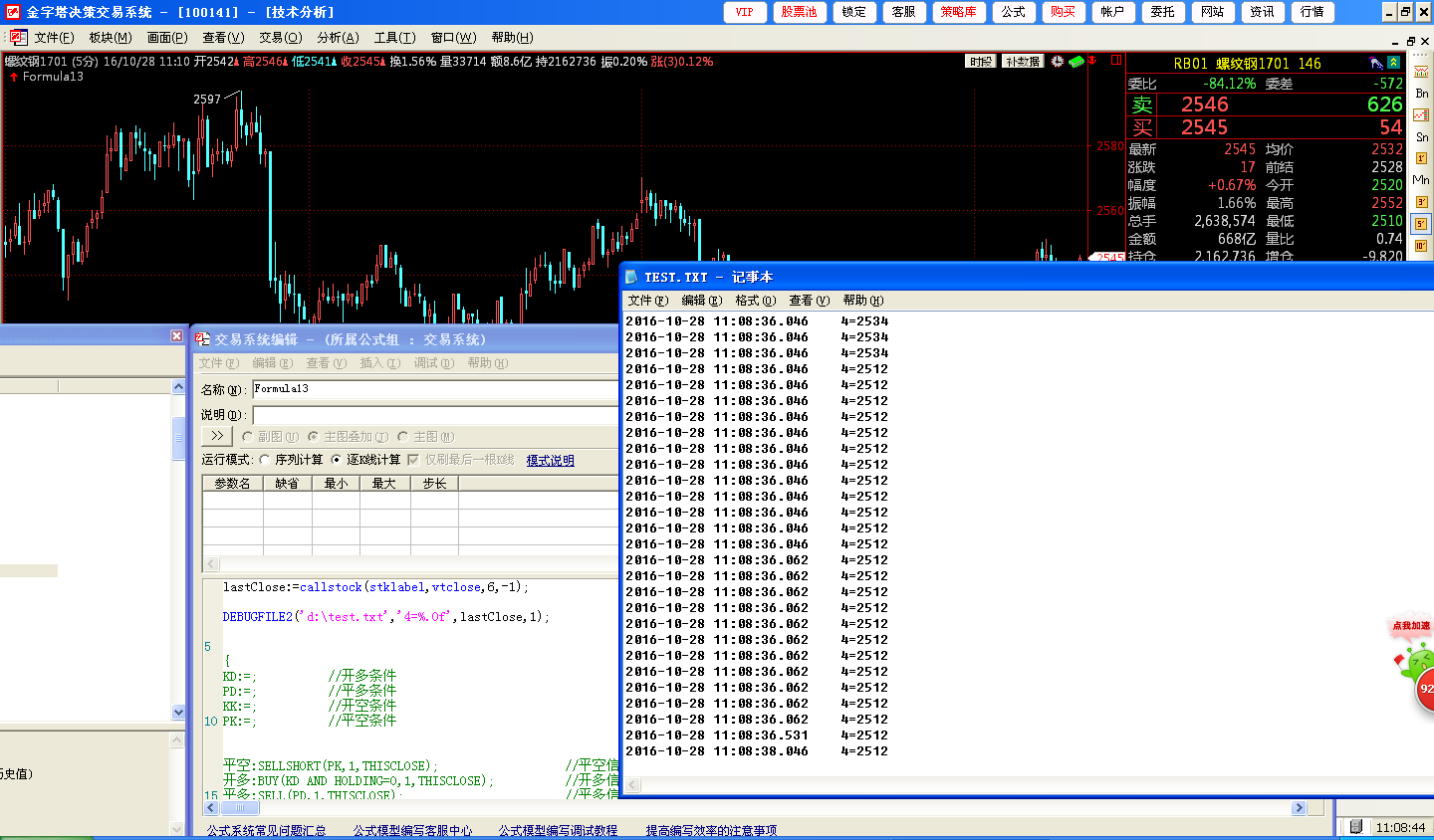Open the 公式模型编写客服中心 link
The width and height of the screenshot is (1434, 840).
(x=412, y=830)
